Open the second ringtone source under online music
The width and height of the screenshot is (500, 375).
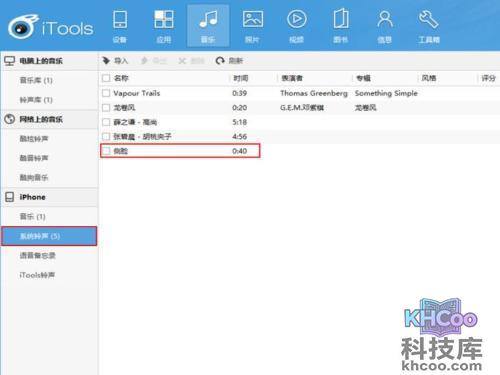click(x=34, y=158)
